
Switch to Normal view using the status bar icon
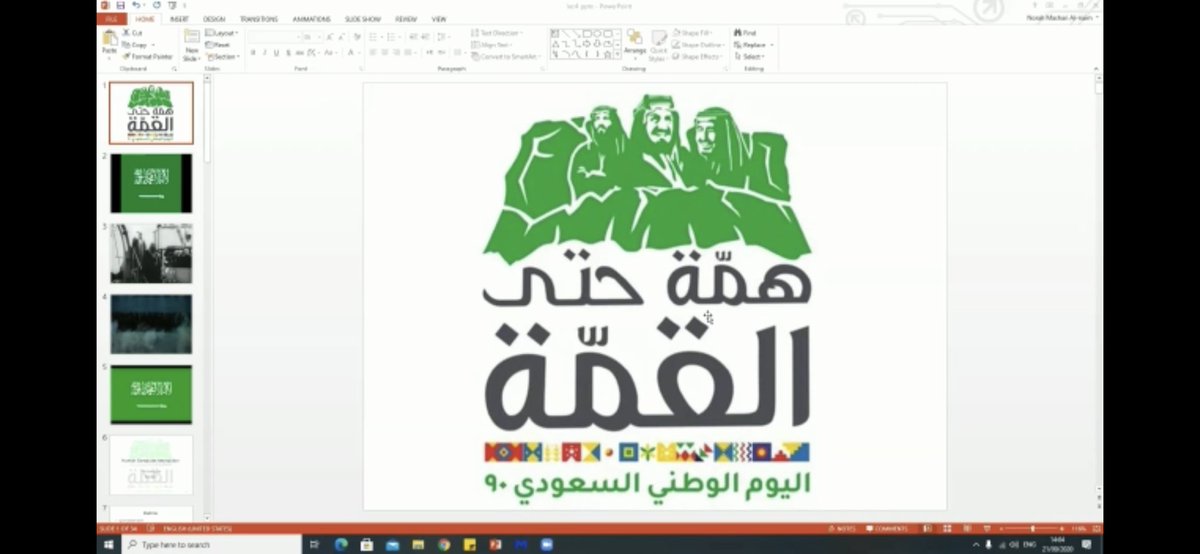point(926,527)
